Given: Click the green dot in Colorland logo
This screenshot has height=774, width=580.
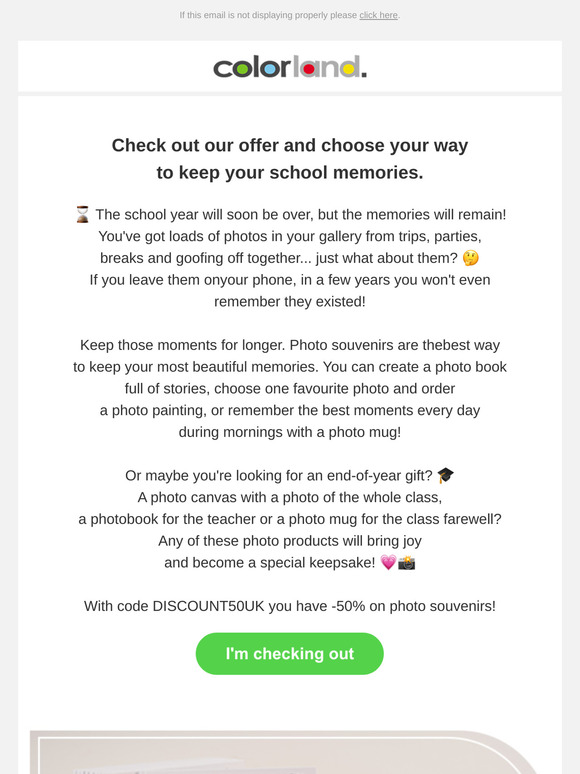Looking at the screenshot, I should tap(242, 69).
